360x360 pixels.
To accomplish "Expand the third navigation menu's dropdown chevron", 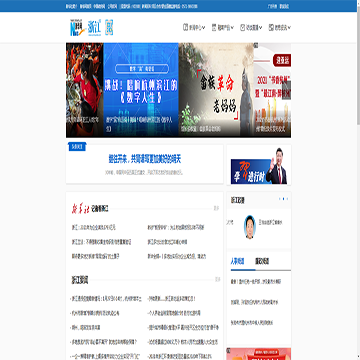I will (261, 28).
